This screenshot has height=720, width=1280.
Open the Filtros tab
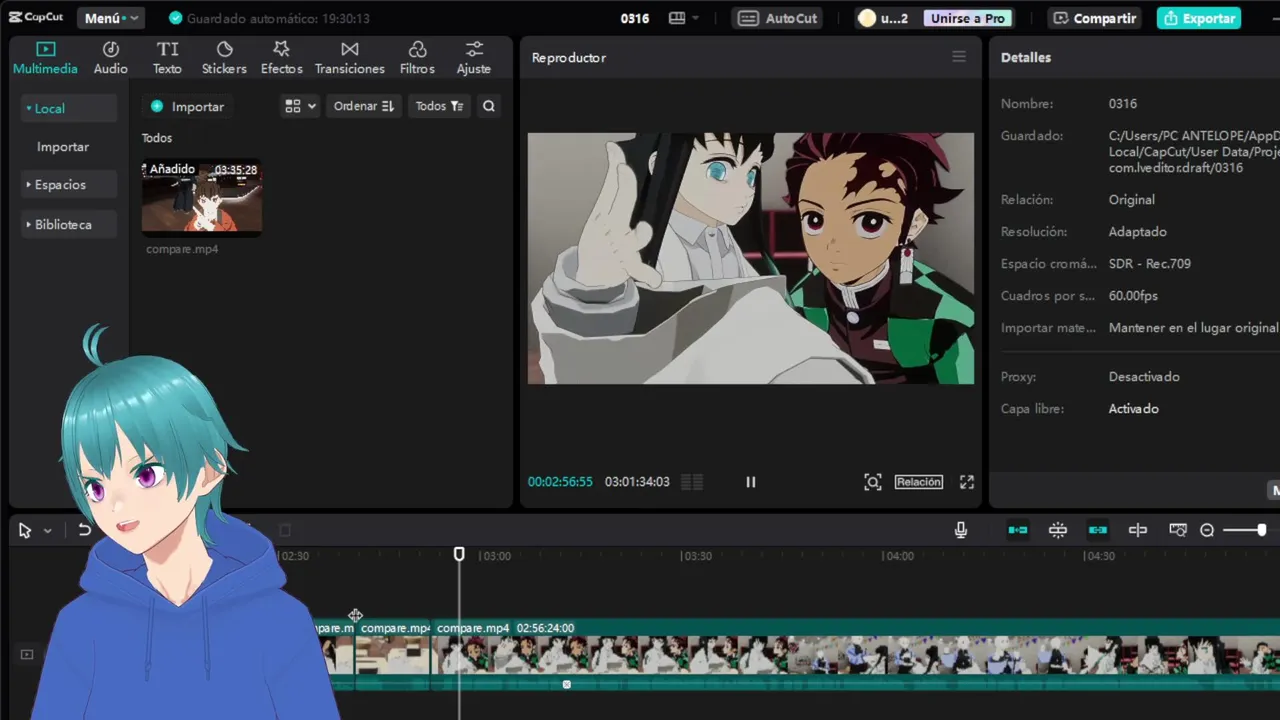pyautogui.click(x=417, y=58)
